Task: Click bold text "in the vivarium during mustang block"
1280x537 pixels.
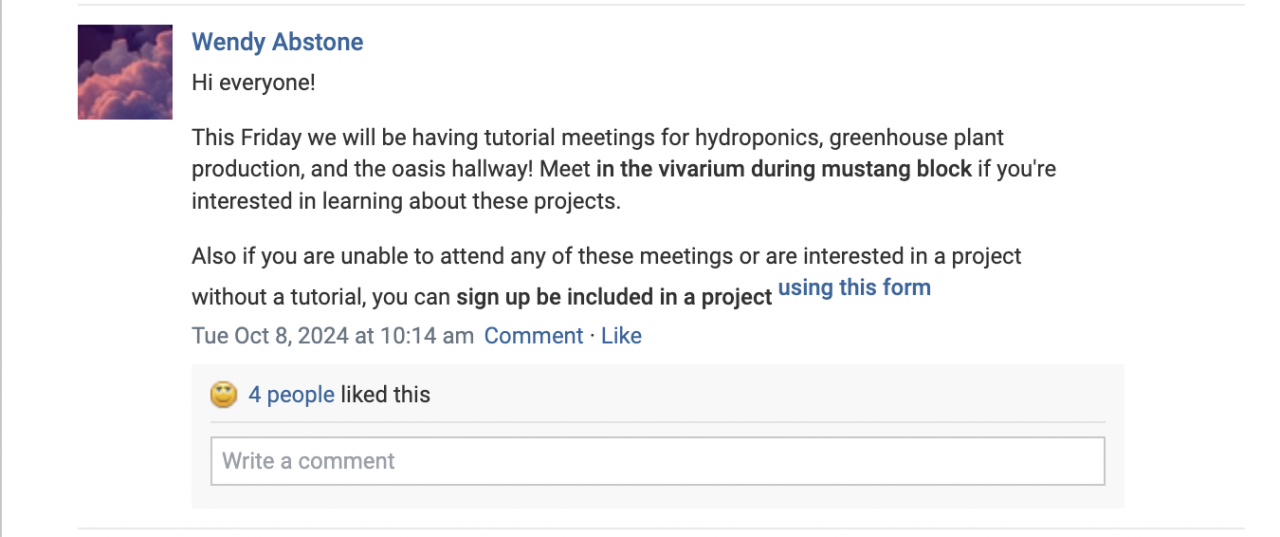Action: (783, 169)
